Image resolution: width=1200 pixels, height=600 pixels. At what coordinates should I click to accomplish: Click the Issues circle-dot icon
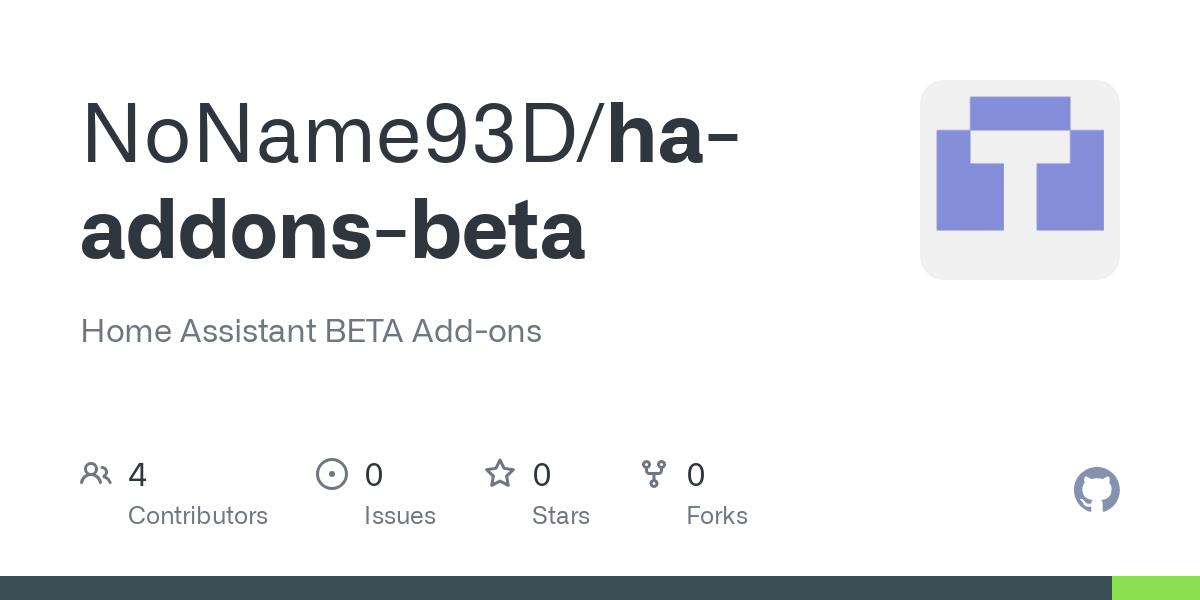(x=331, y=474)
